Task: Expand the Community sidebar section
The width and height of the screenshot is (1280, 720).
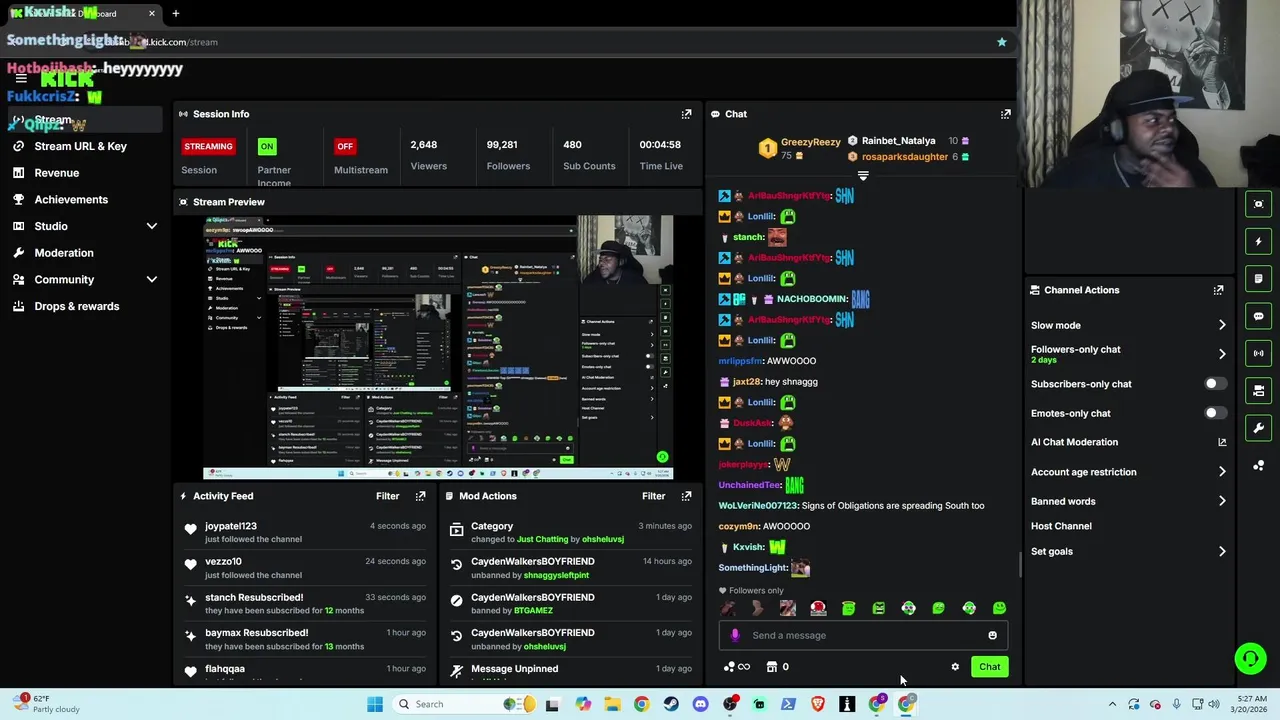Action: [x=152, y=280]
